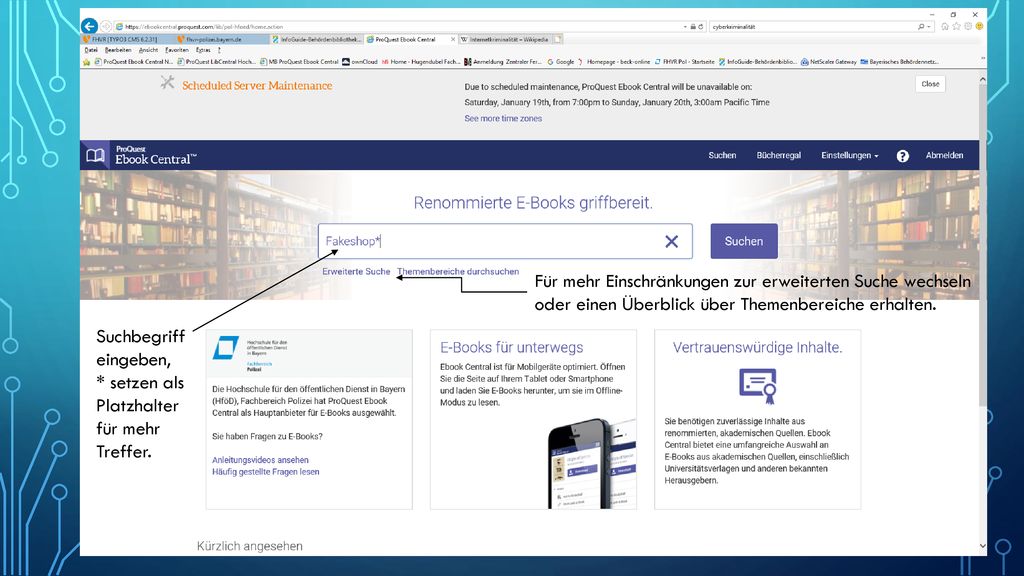Click the browser Home icon
The height and width of the screenshot is (576, 1024).
coord(944,27)
